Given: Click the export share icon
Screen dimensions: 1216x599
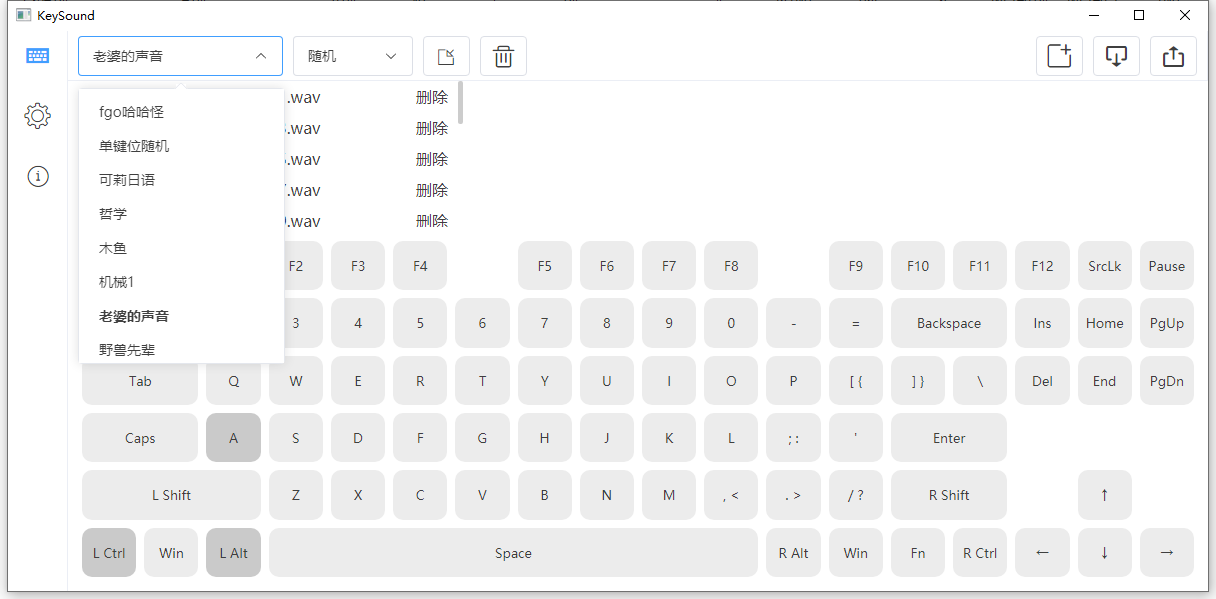Looking at the screenshot, I should coord(1173,56).
